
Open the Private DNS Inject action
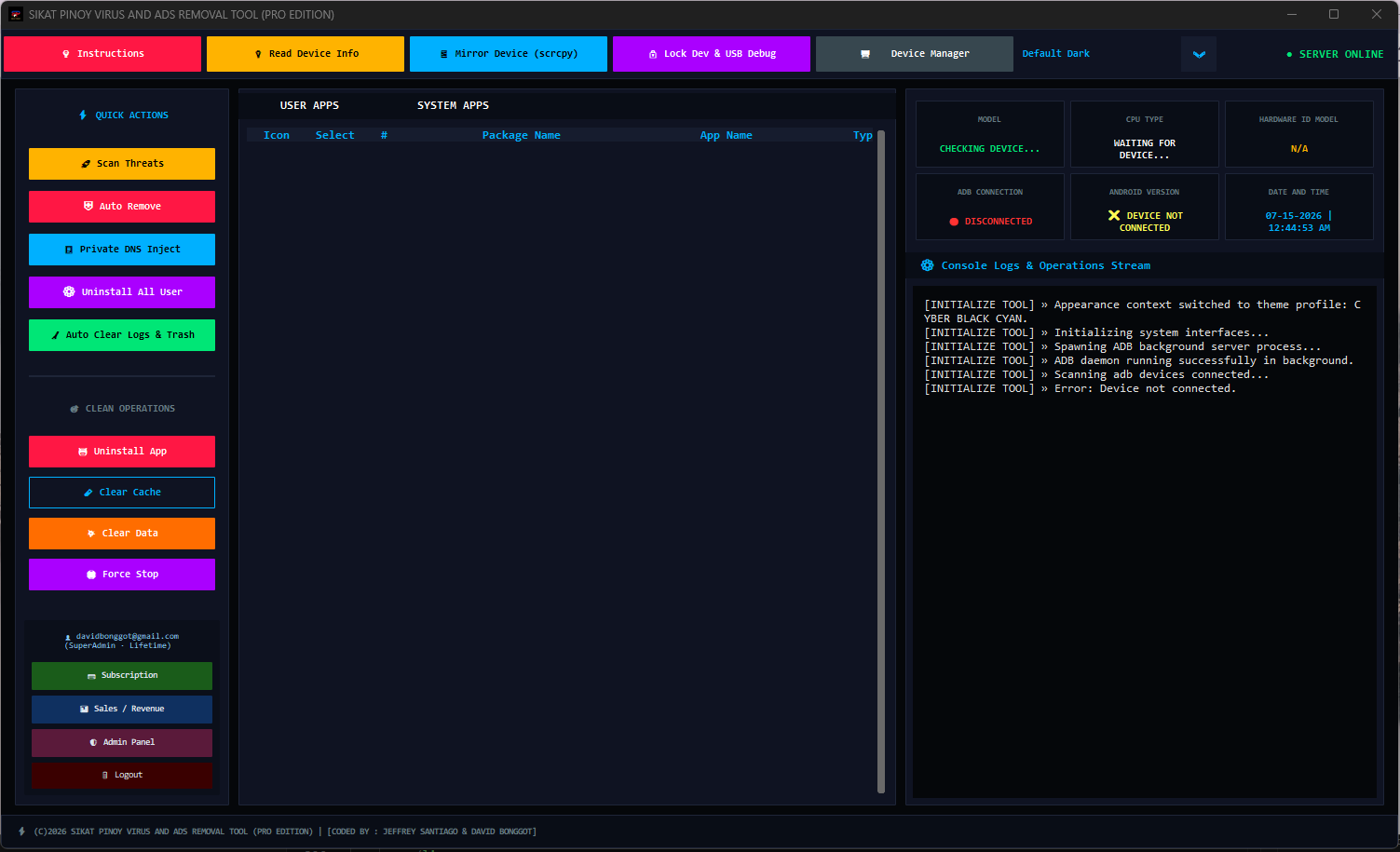(x=122, y=250)
